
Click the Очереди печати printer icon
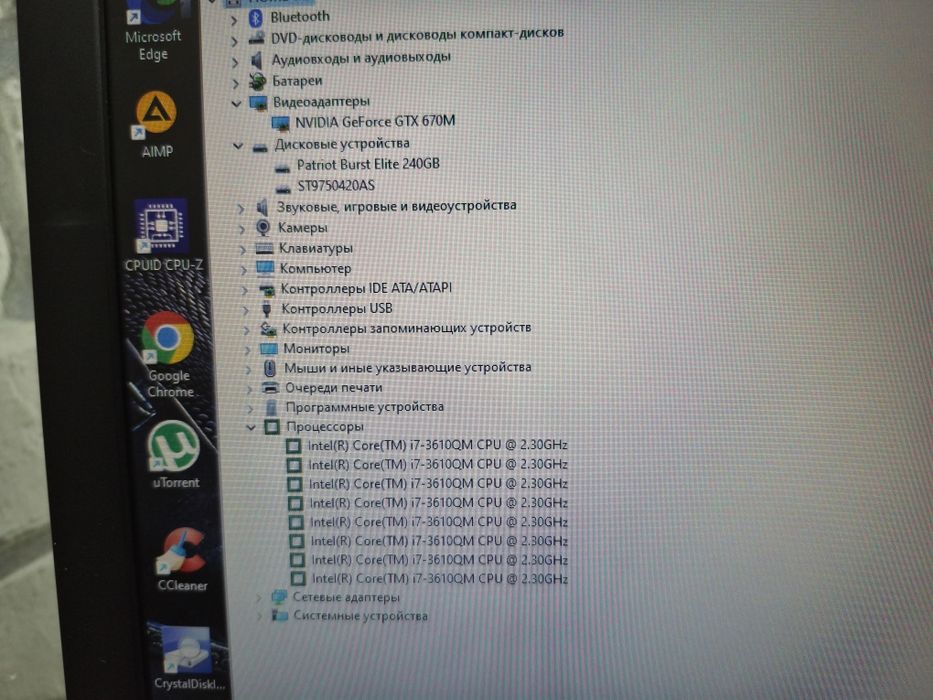pyautogui.click(x=271, y=388)
